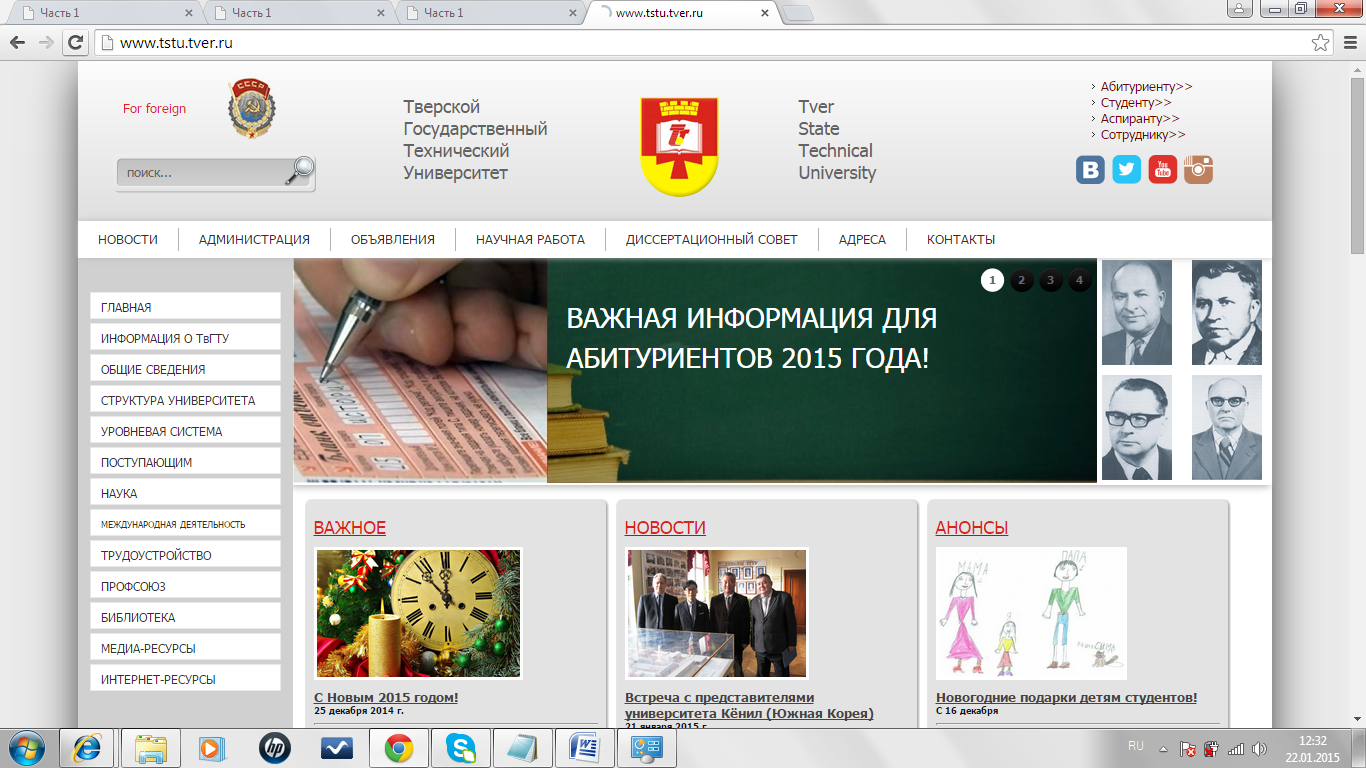This screenshot has width=1366, height=768.
Task: Open Skype from the taskbar
Action: pos(461,747)
